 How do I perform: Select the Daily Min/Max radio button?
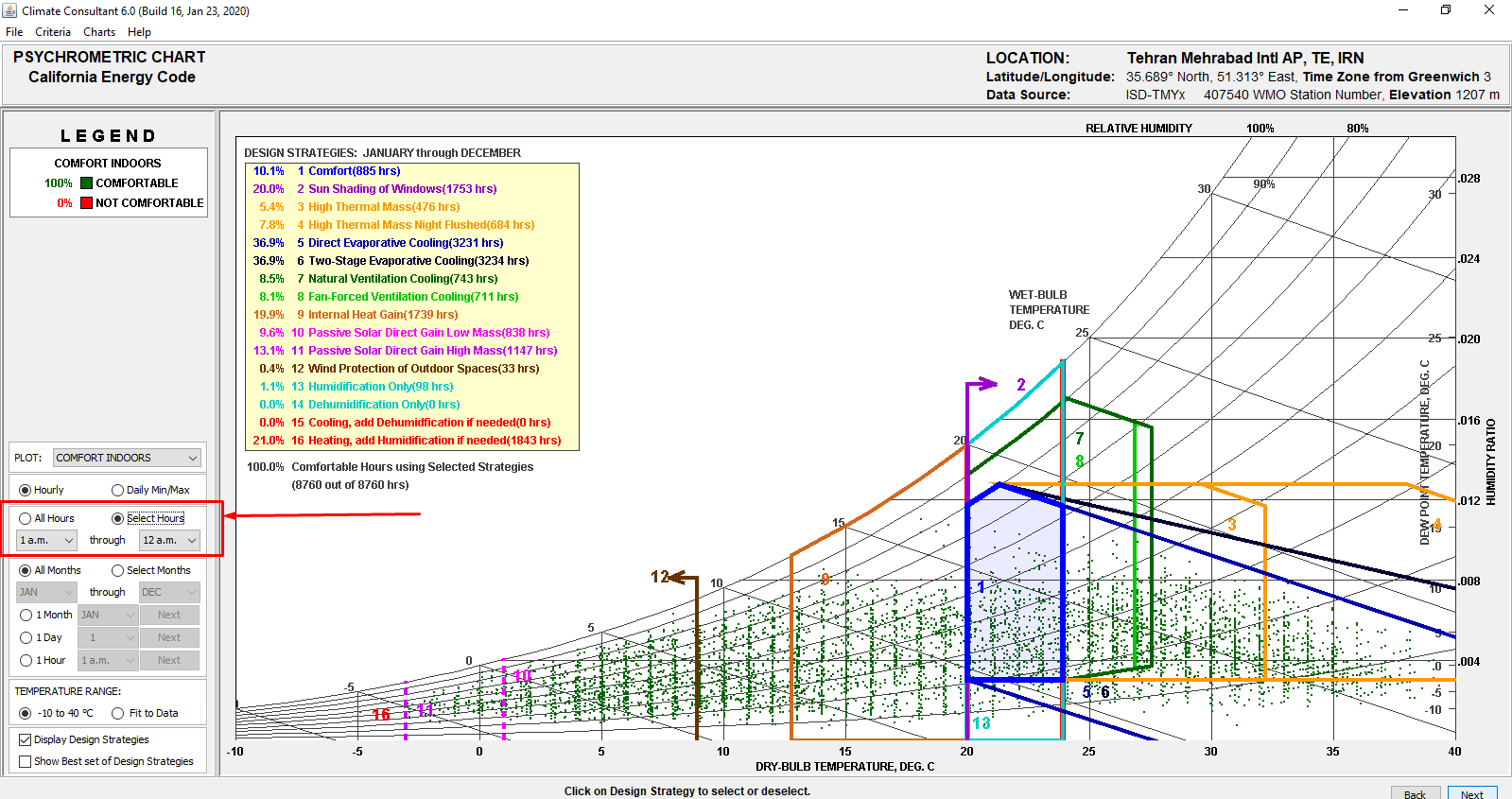118,490
